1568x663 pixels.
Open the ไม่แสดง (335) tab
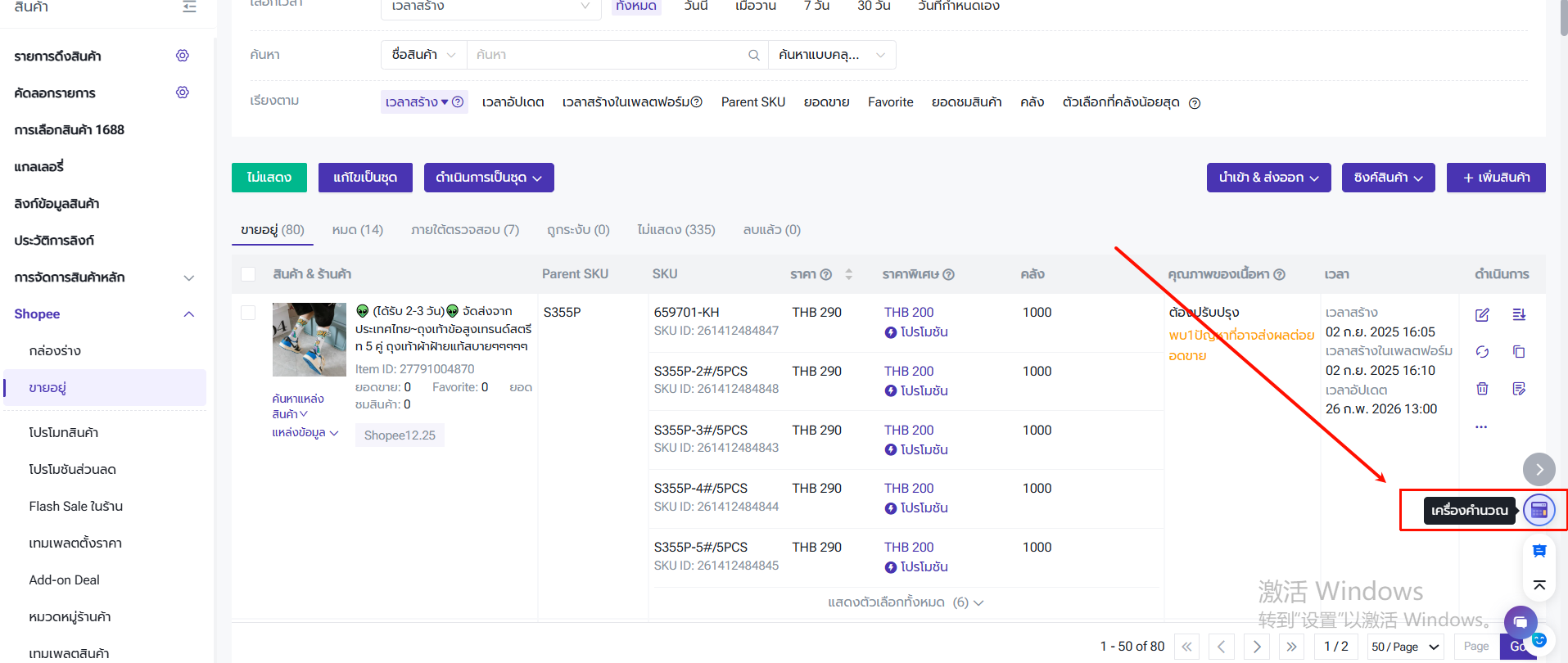(676, 230)
